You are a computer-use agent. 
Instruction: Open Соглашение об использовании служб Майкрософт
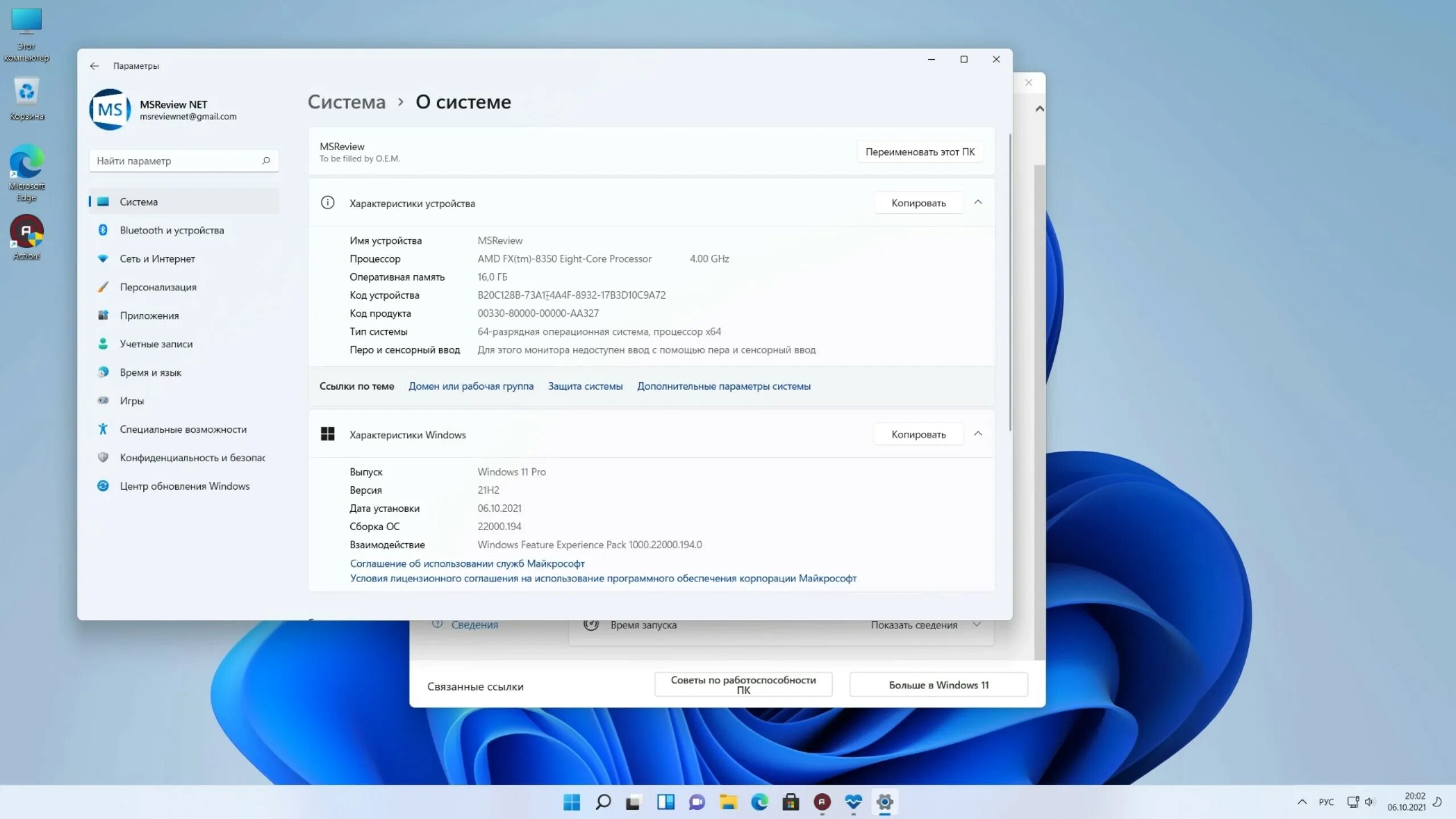coord(467,564)
